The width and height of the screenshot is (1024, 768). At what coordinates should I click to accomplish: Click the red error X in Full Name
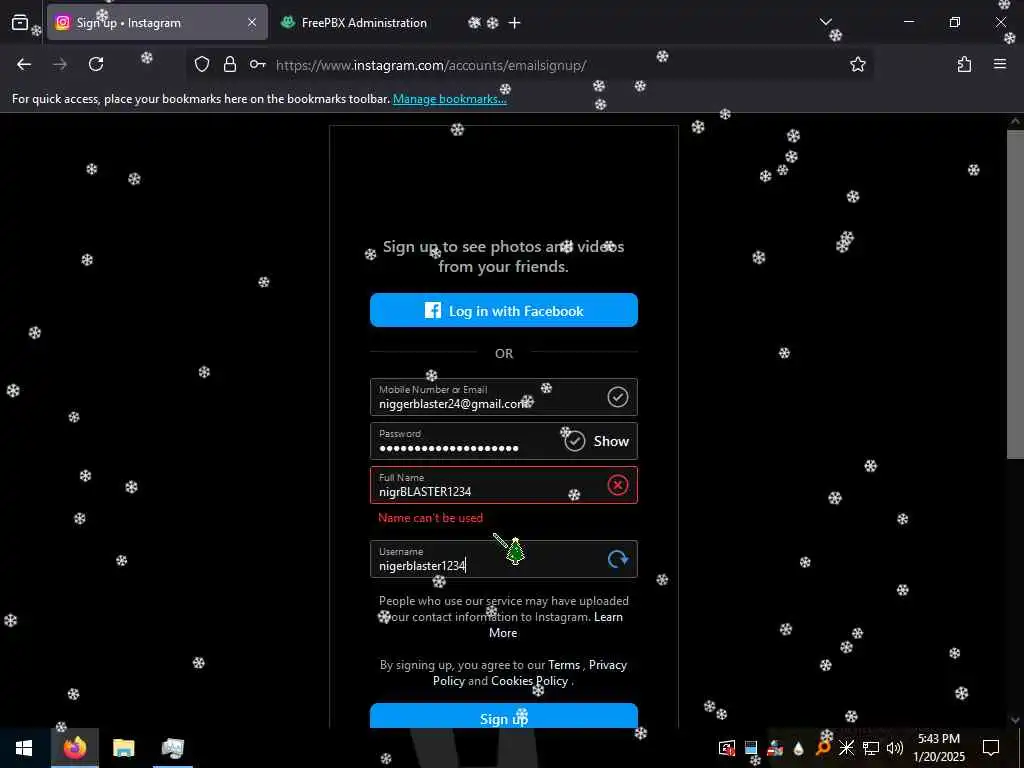[x=618, y=485]
